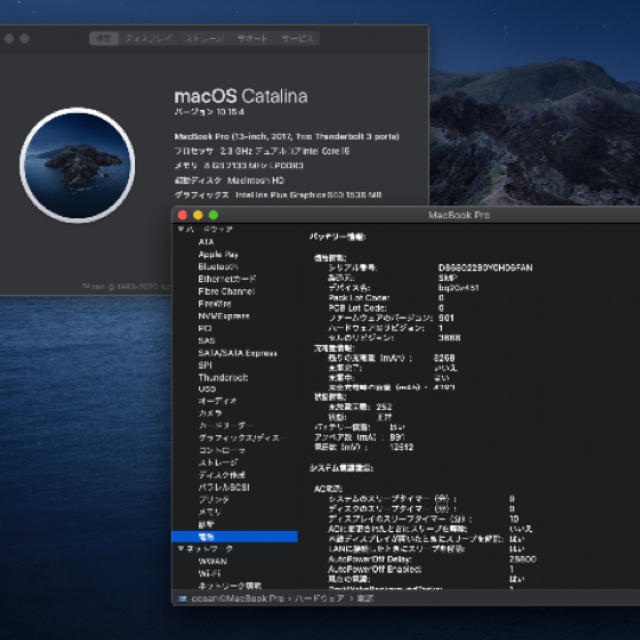
Task: Click the システム電源設定 heading
Action: 341,468
